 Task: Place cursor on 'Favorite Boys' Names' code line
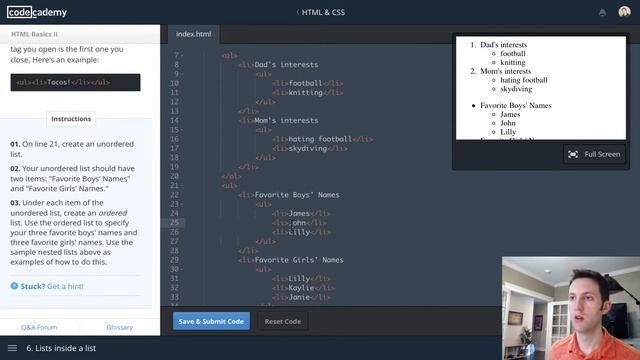click(x=289, y=195)
